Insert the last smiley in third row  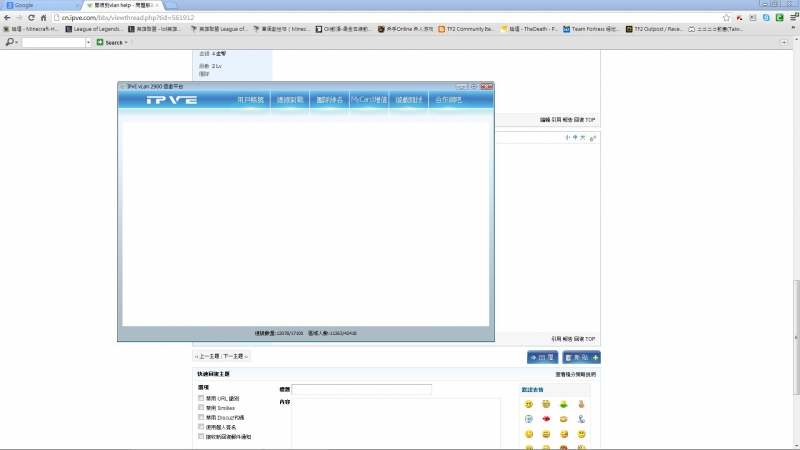(x=581, y=434)
